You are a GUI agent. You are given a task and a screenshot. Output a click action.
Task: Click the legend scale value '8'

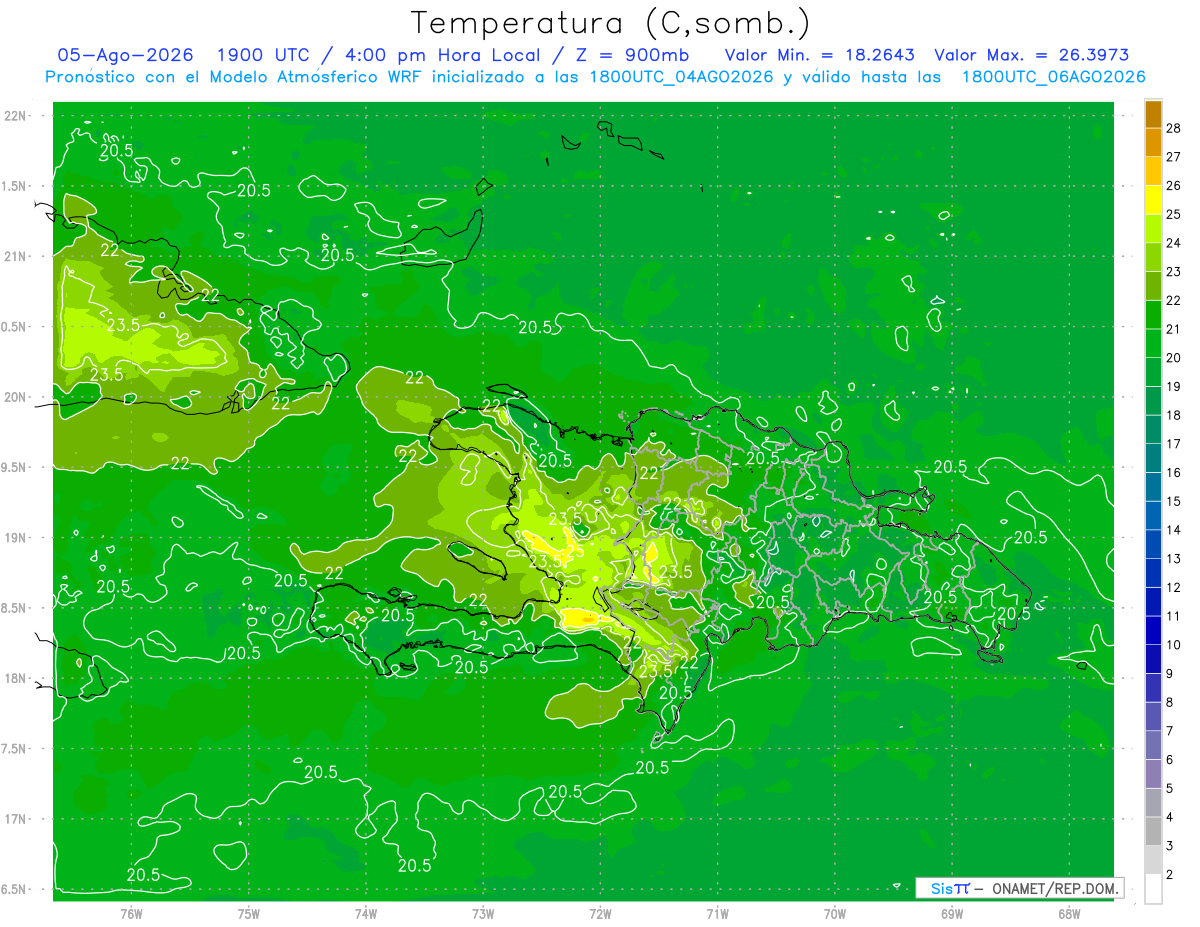tap(1170, 702)
